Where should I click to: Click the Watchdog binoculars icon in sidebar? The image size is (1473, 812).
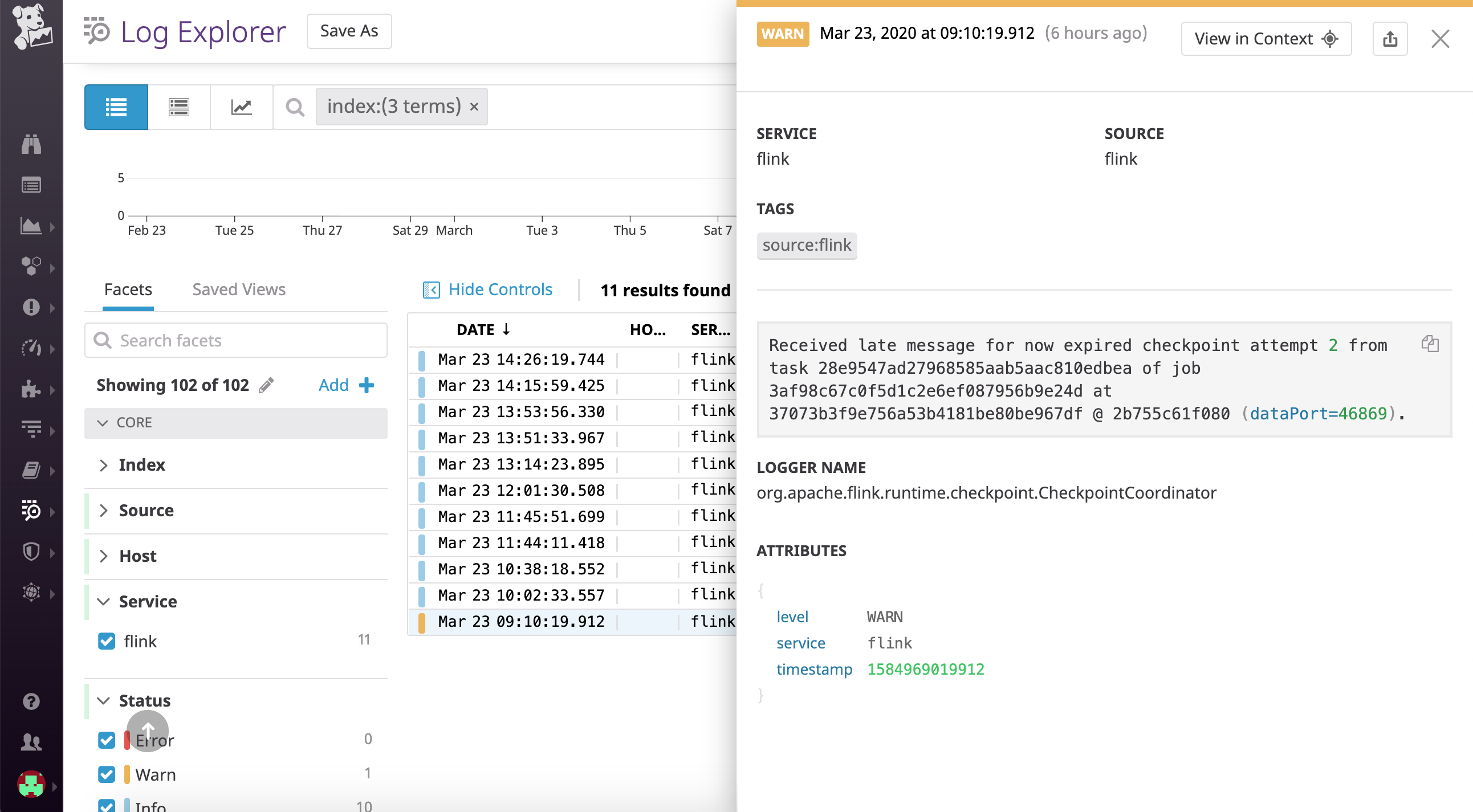(31, 144)
